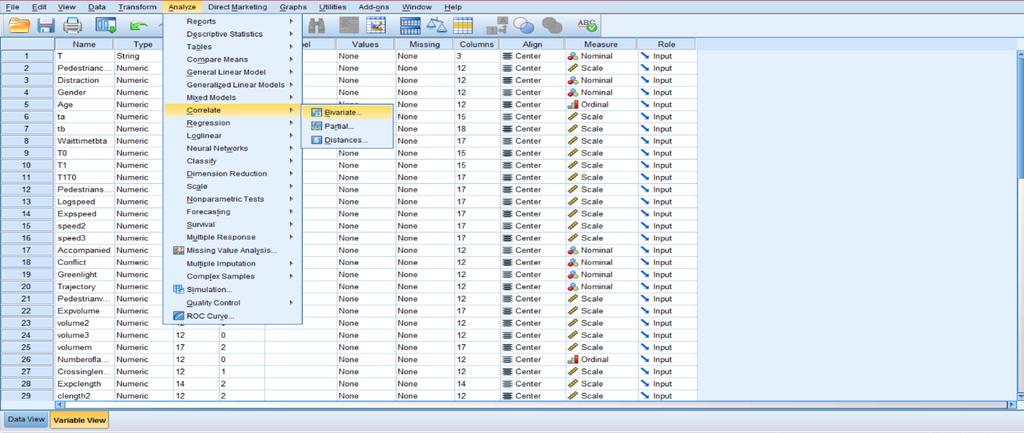The image size is (1024, 433).
Task: Click the ABC Spell Check icon
Action: 587,25
